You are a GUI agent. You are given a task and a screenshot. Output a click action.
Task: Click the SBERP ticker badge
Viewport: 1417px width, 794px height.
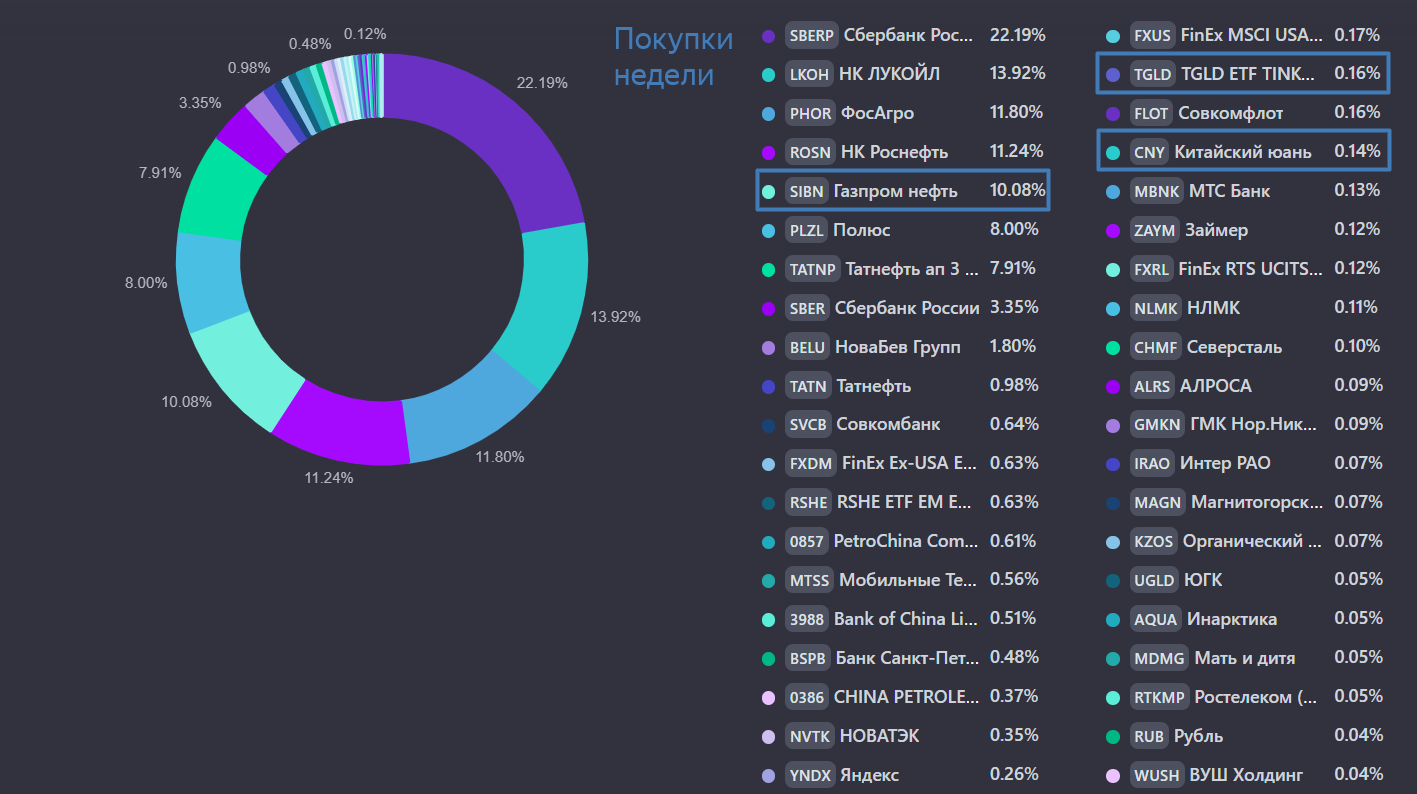812,35
